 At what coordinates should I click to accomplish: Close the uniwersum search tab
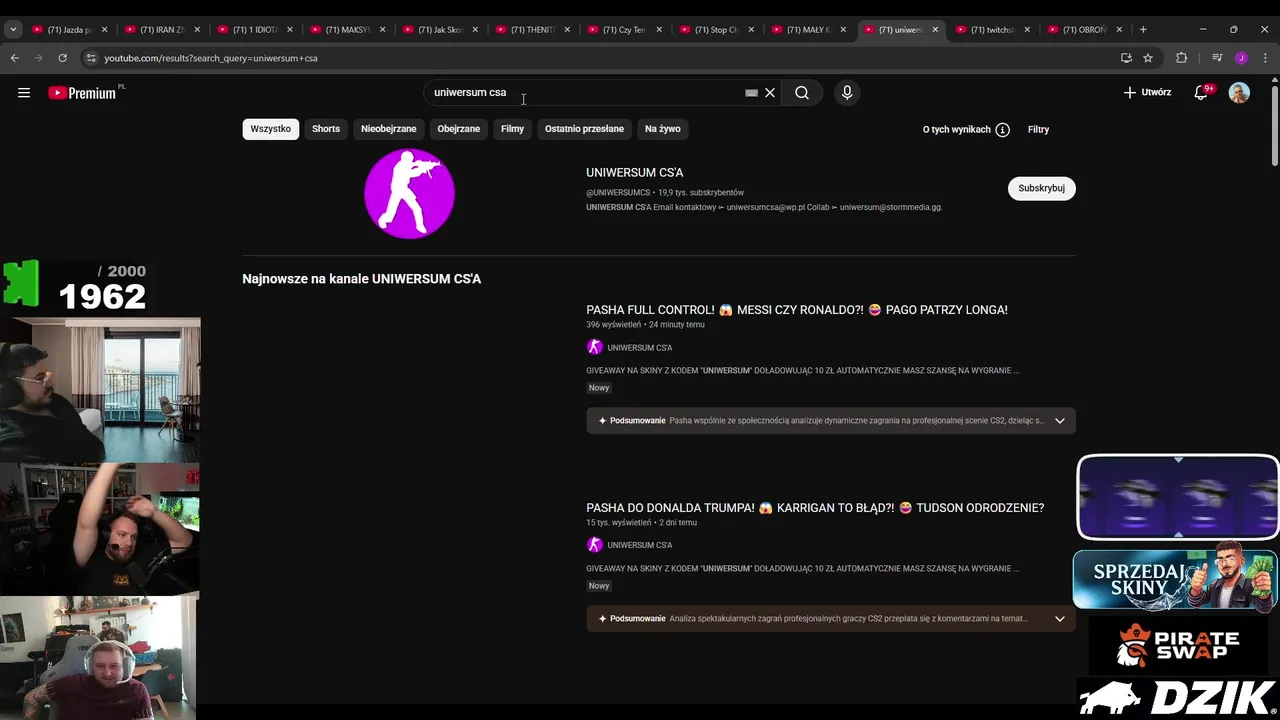click(x=935, y=30)
